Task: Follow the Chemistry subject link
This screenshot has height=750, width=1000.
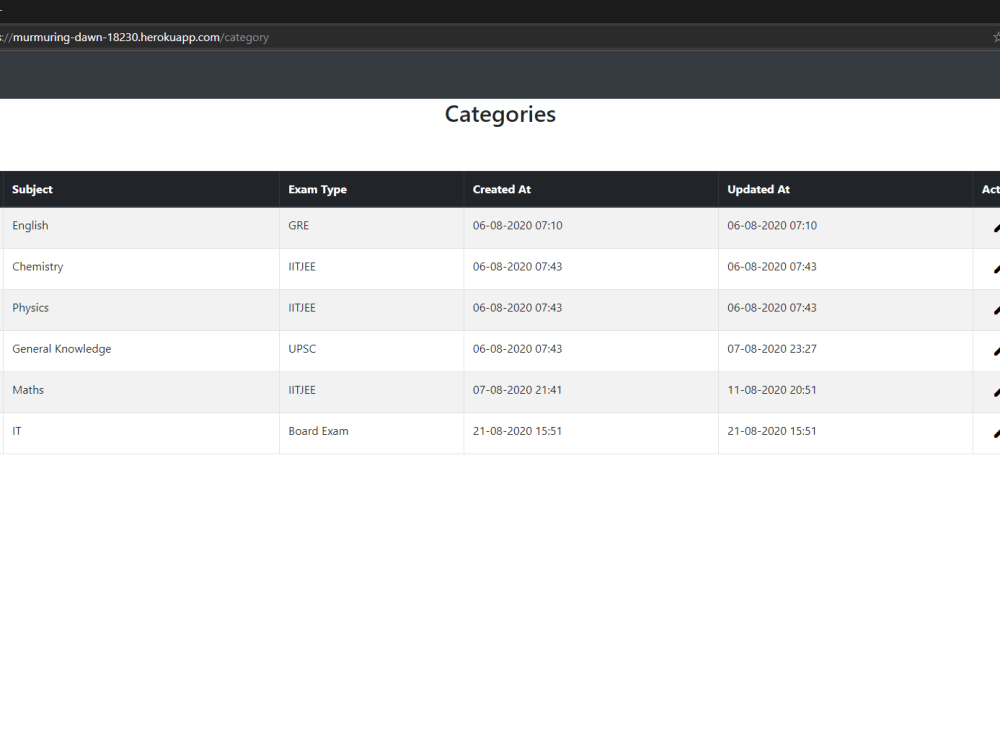Action: pyautogui.click(x=37, y=266)
